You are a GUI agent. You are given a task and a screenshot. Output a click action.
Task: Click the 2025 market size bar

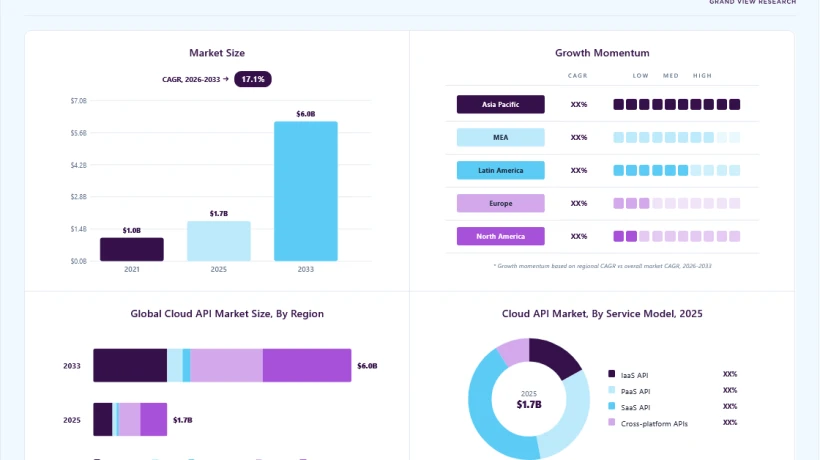pyautogui.click(x=219, y=241)
